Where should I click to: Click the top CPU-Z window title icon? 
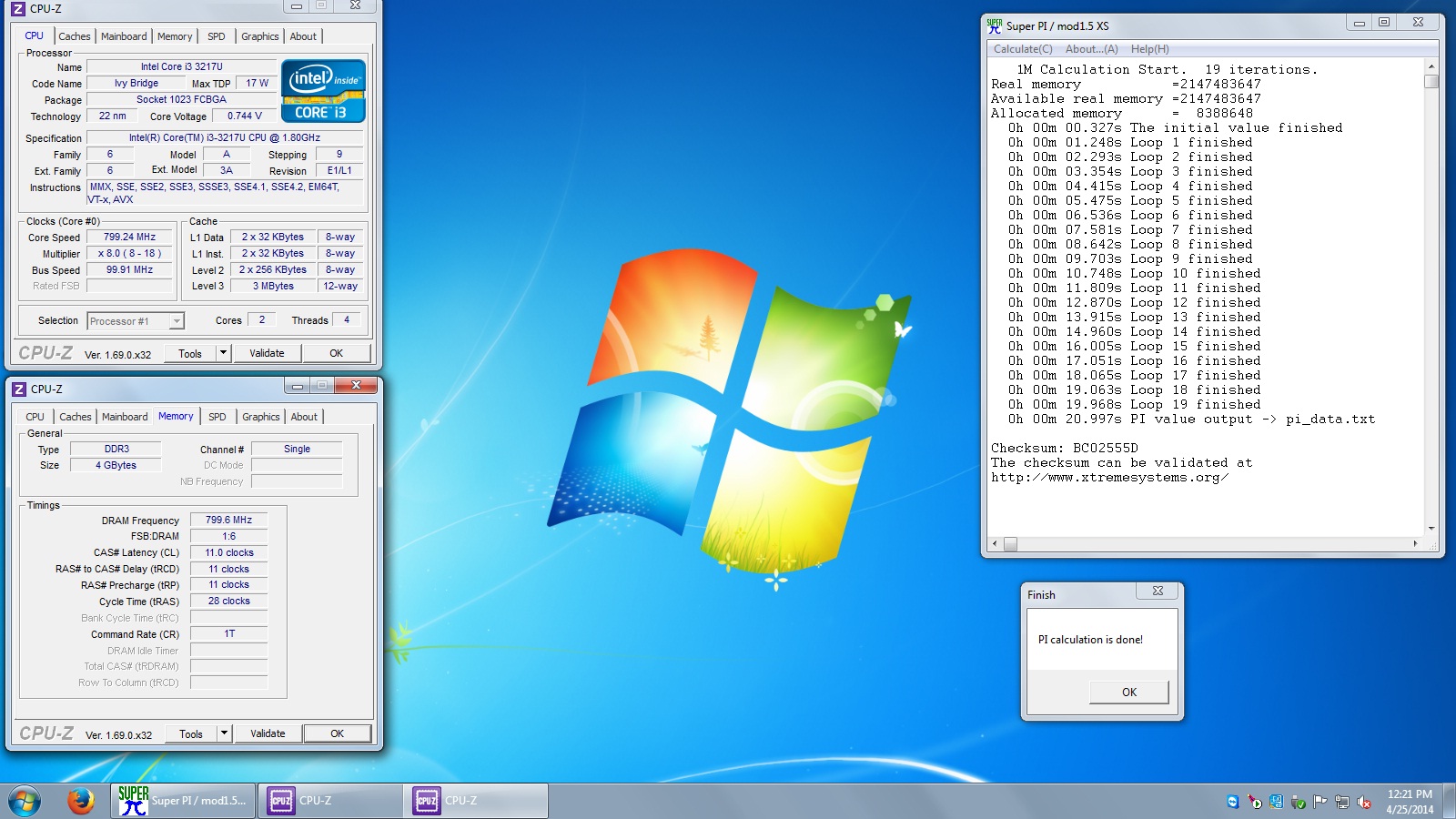[18, 8]
